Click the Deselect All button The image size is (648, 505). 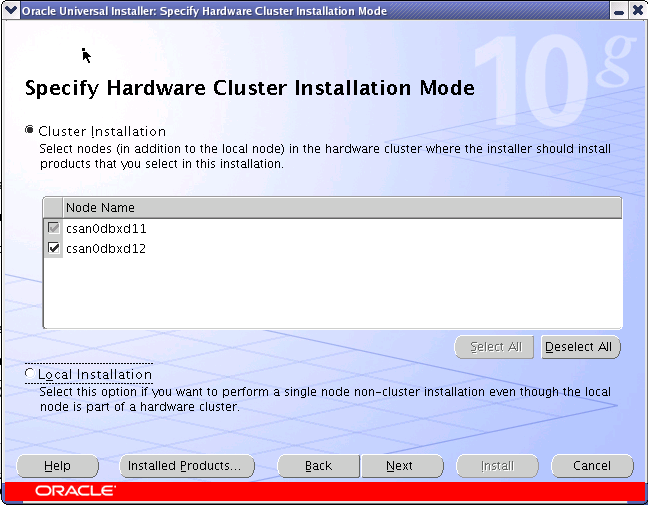581,347
